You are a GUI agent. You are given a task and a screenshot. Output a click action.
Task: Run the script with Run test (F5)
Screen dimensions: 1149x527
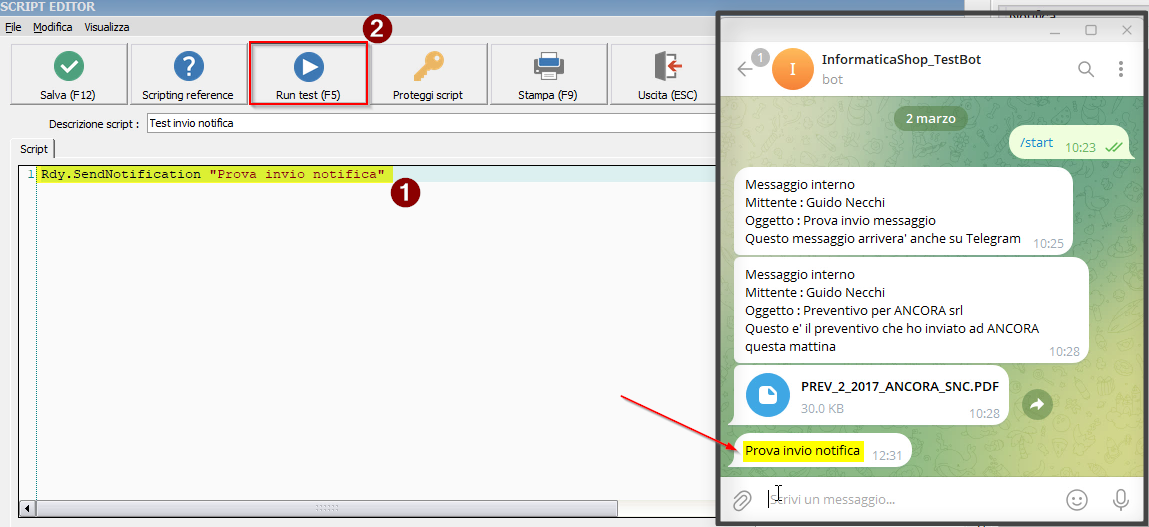click(308, 75)
